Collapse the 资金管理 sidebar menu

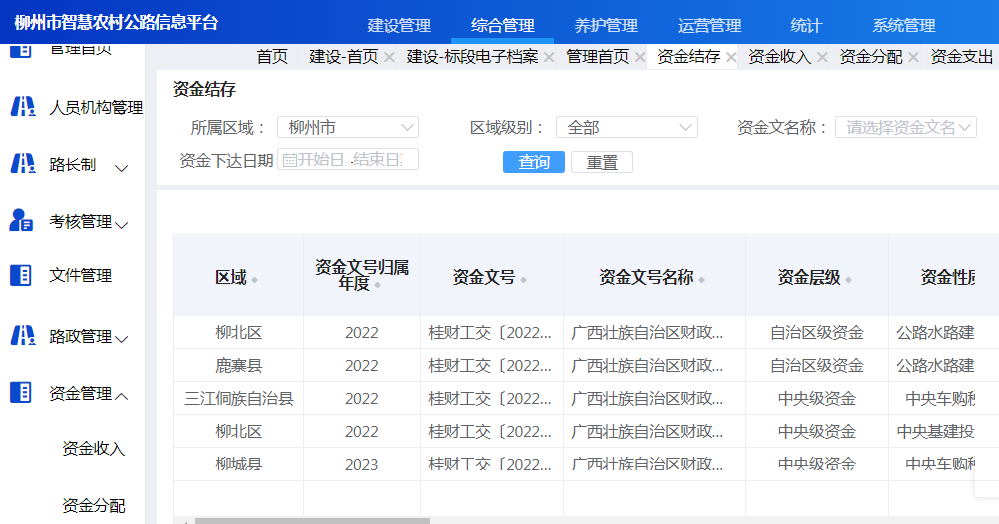tap(122, 396)
